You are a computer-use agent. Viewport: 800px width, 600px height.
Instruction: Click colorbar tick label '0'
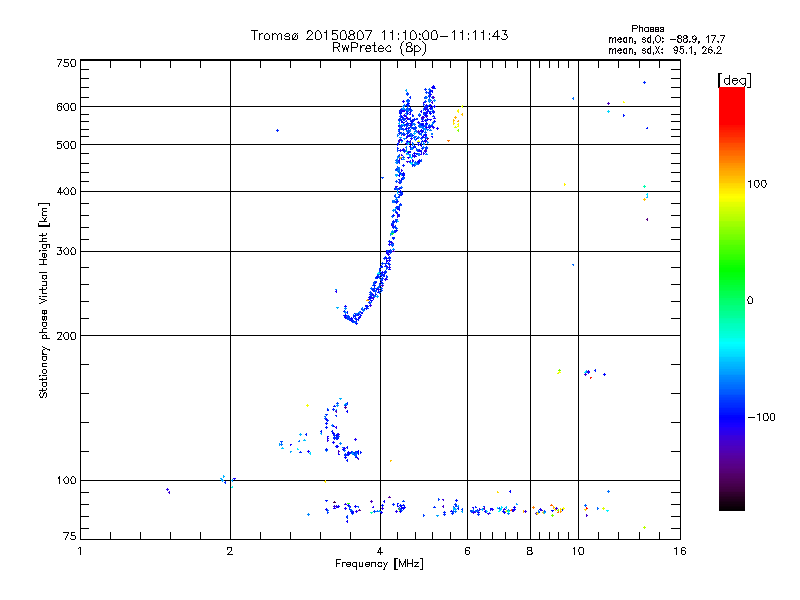[x=750, y=301]
